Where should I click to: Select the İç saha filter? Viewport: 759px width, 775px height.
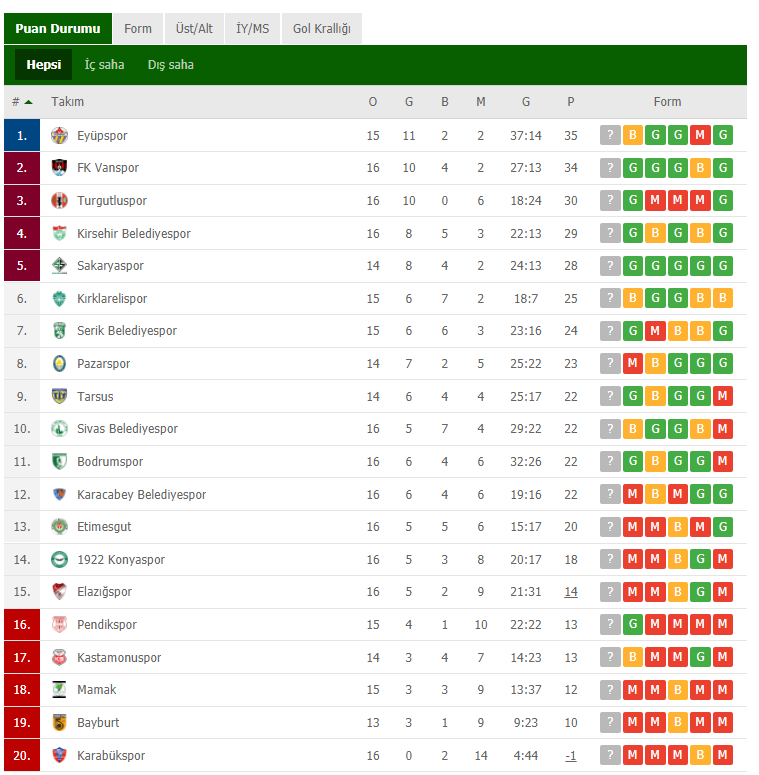coord(104,65)
